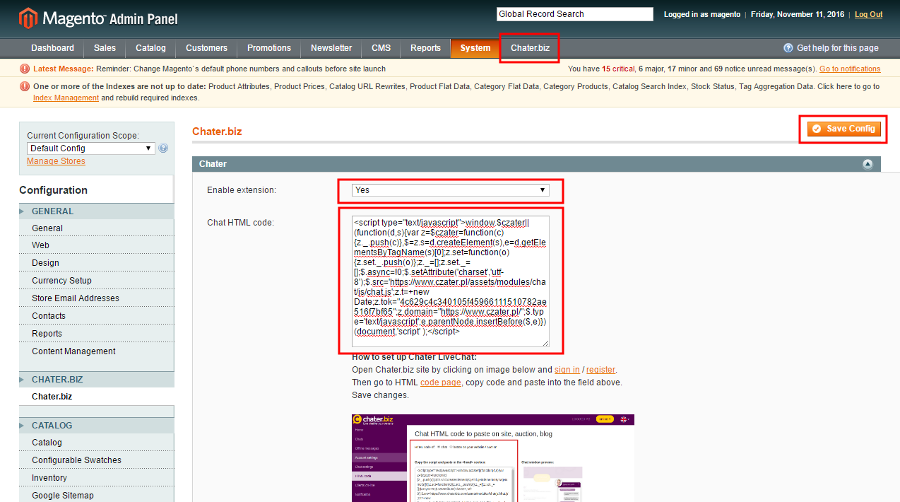Select Currency Setup in the sidebar

(x=61, y=281)
